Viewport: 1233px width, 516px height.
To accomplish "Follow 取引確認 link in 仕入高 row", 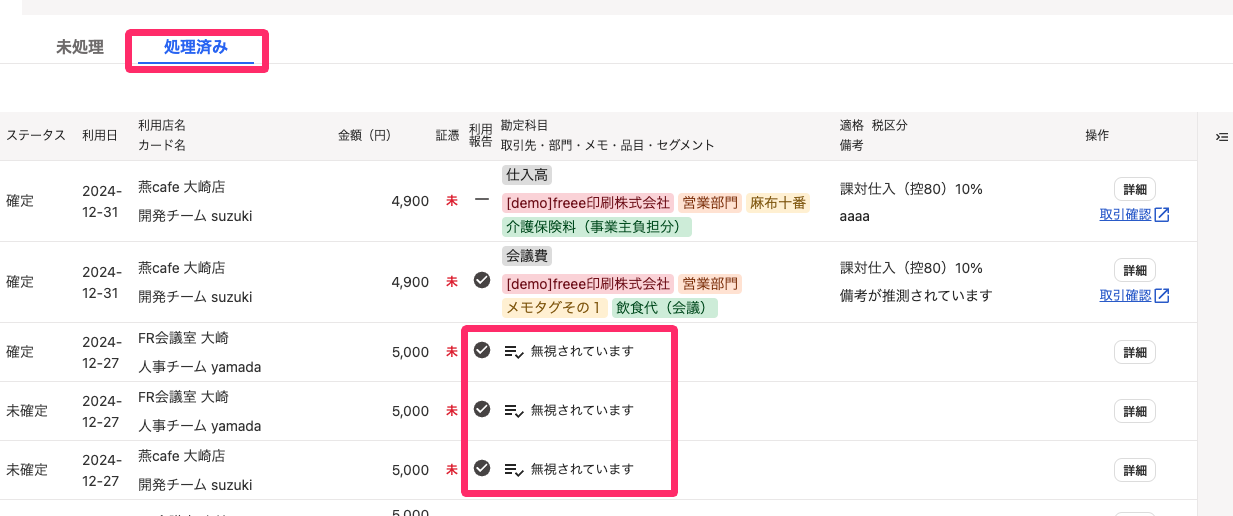I will [x=1125, y=214].
